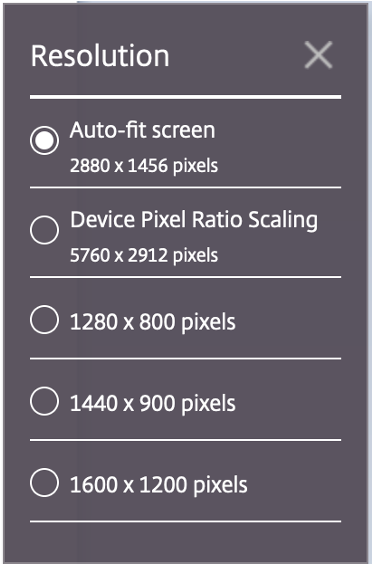
Task: Click the thick divider under the Resolution title
Action: point(185,97)
